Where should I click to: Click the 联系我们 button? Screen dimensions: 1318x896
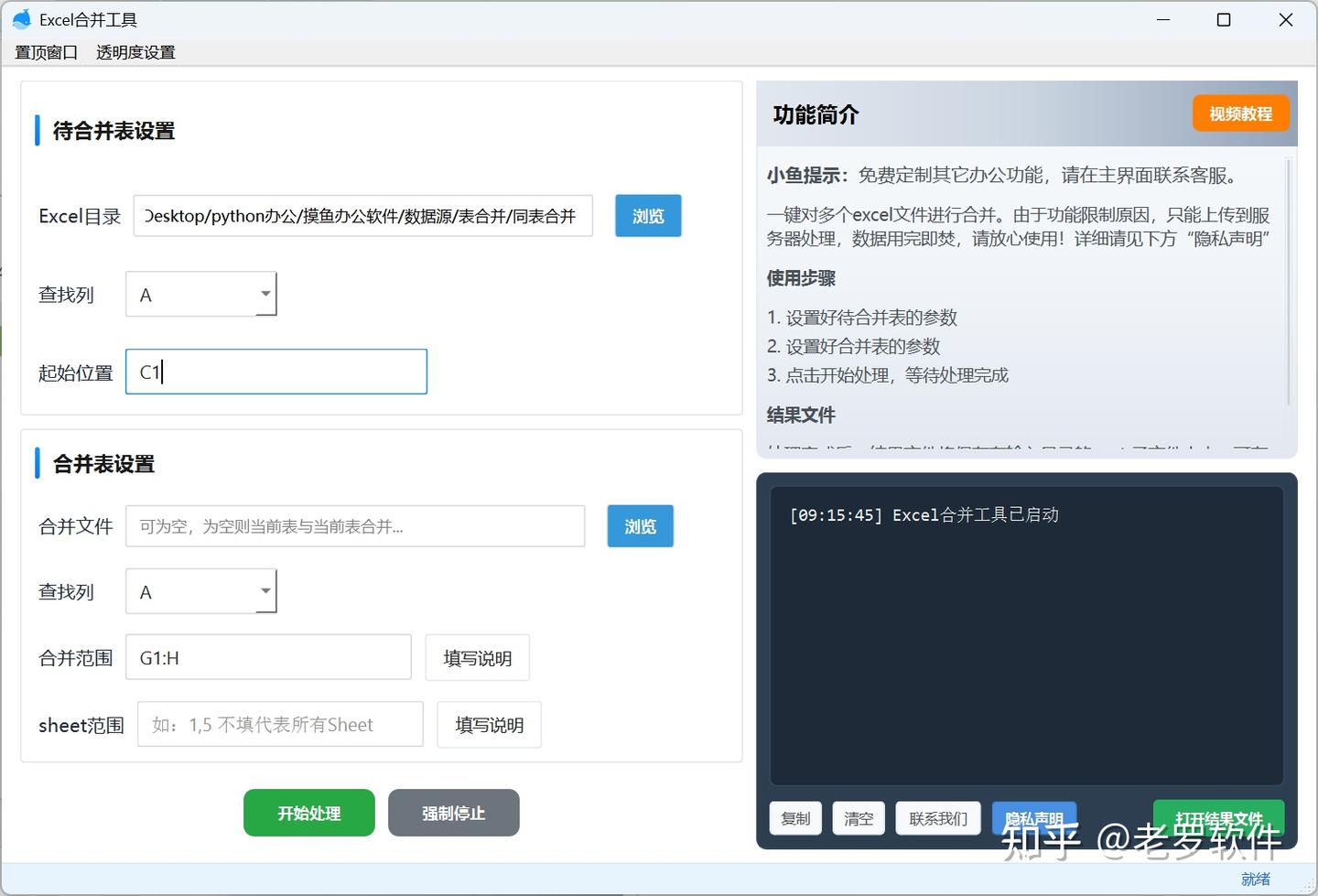click(x=938, y=818)
